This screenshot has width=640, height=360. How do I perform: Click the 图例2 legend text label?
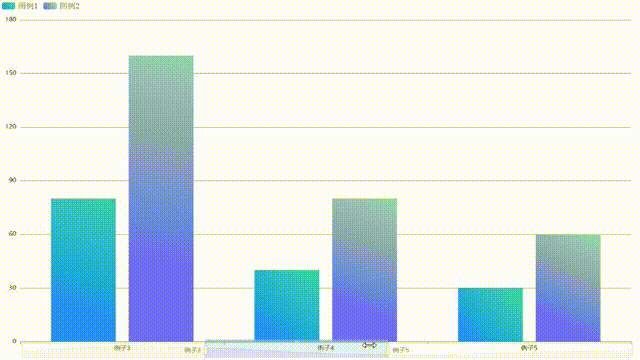[x=69, y=6]
